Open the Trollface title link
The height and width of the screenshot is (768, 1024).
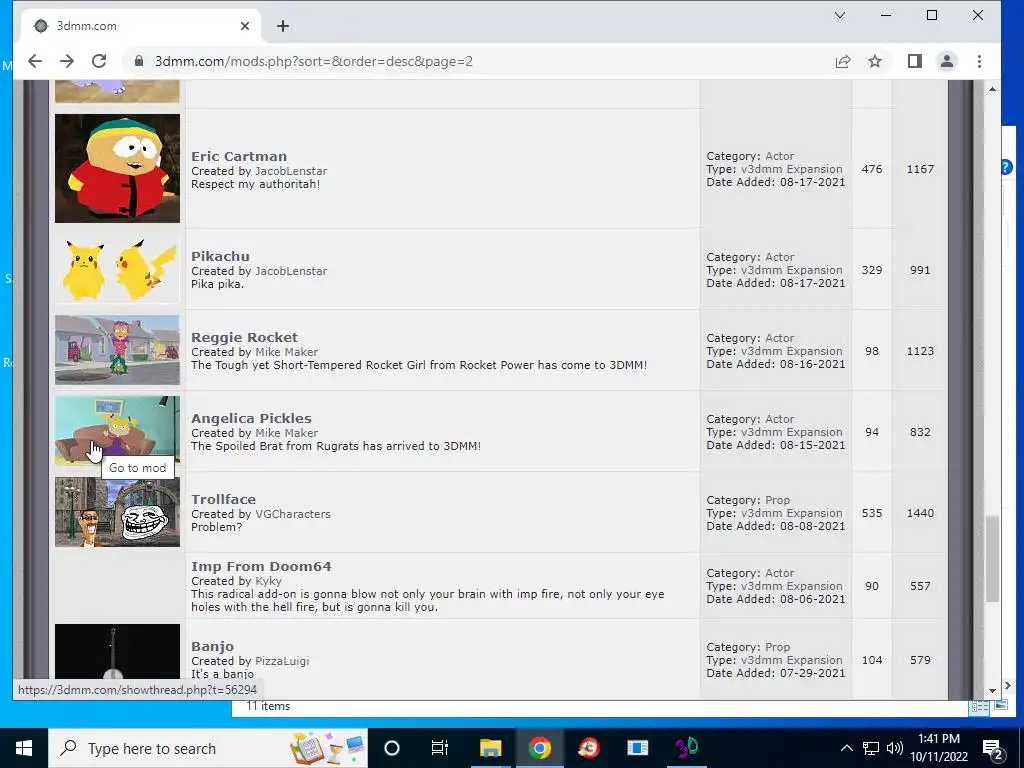point(223,499)
